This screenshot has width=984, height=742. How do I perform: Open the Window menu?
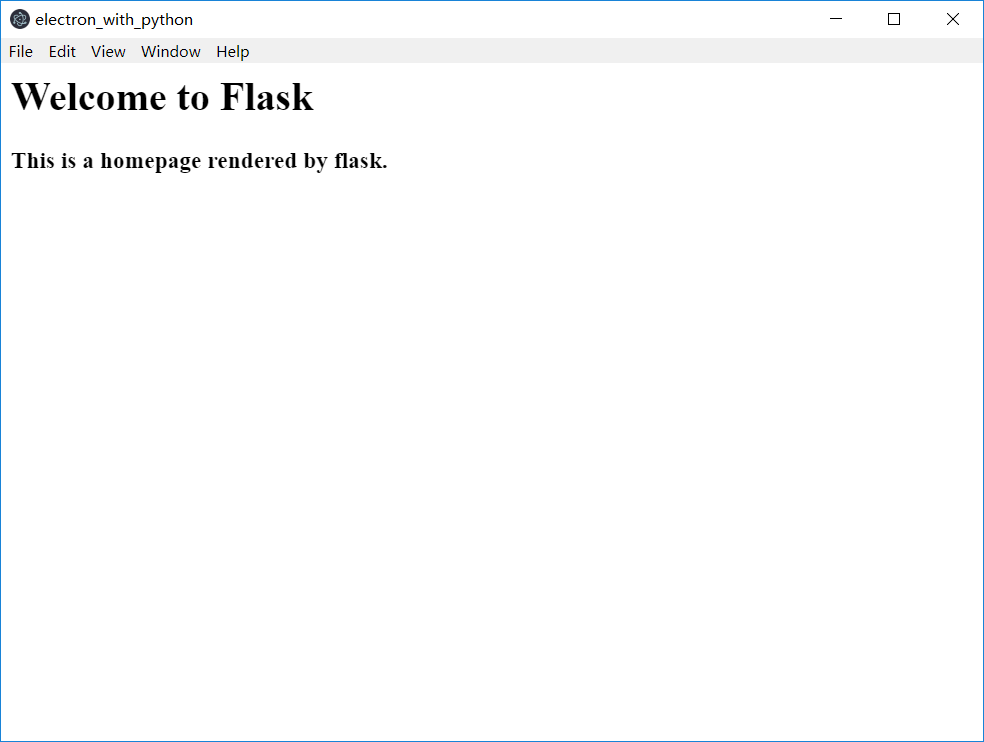[171, 51]
